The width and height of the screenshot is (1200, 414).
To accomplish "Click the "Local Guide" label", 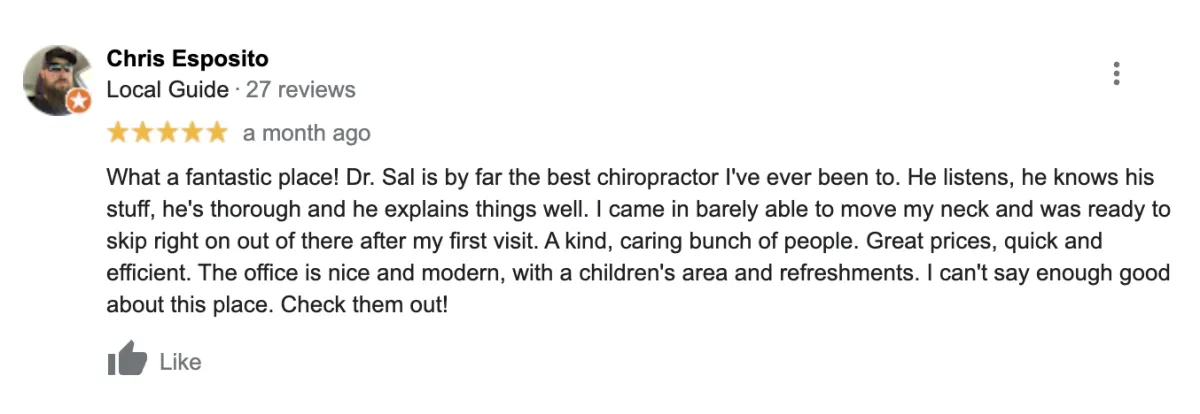I will (168, 90).
